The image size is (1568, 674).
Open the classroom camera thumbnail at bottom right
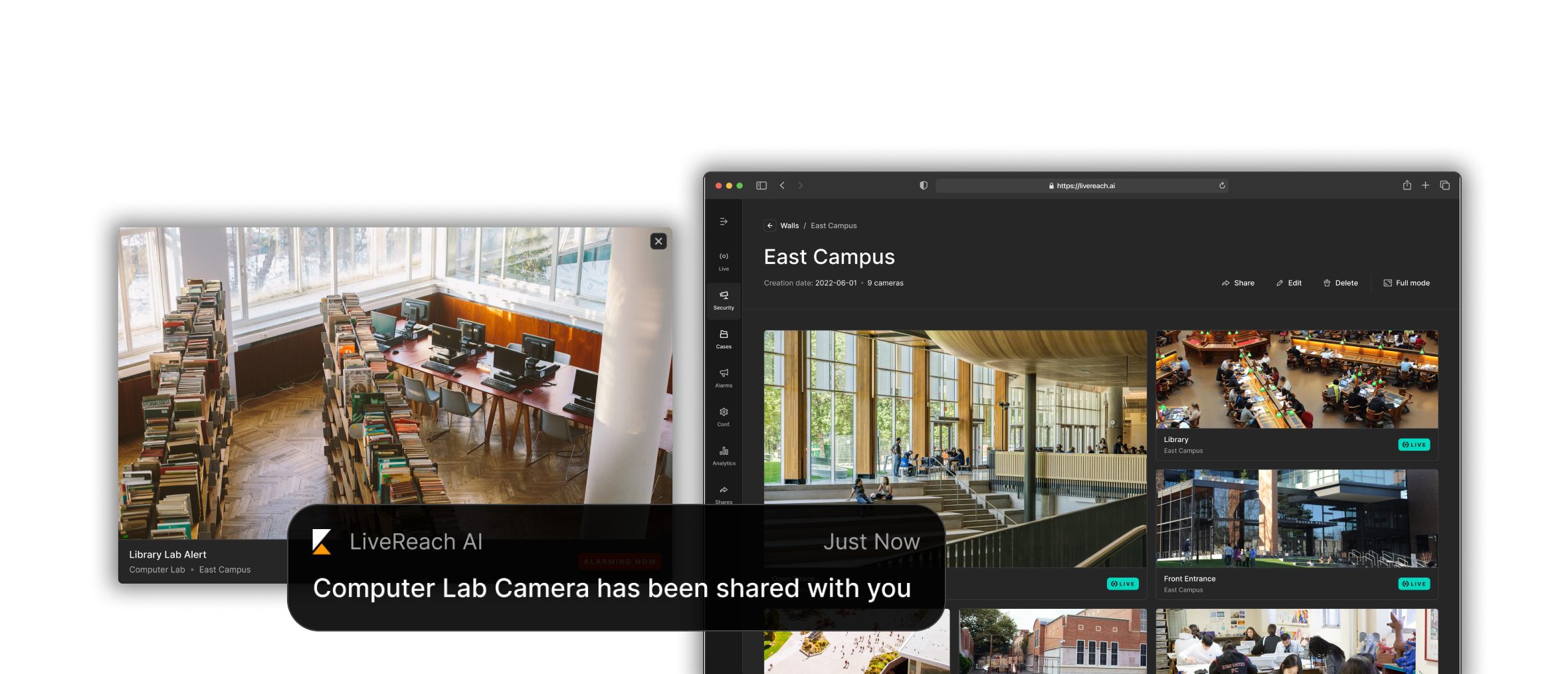coord(1296,641)
